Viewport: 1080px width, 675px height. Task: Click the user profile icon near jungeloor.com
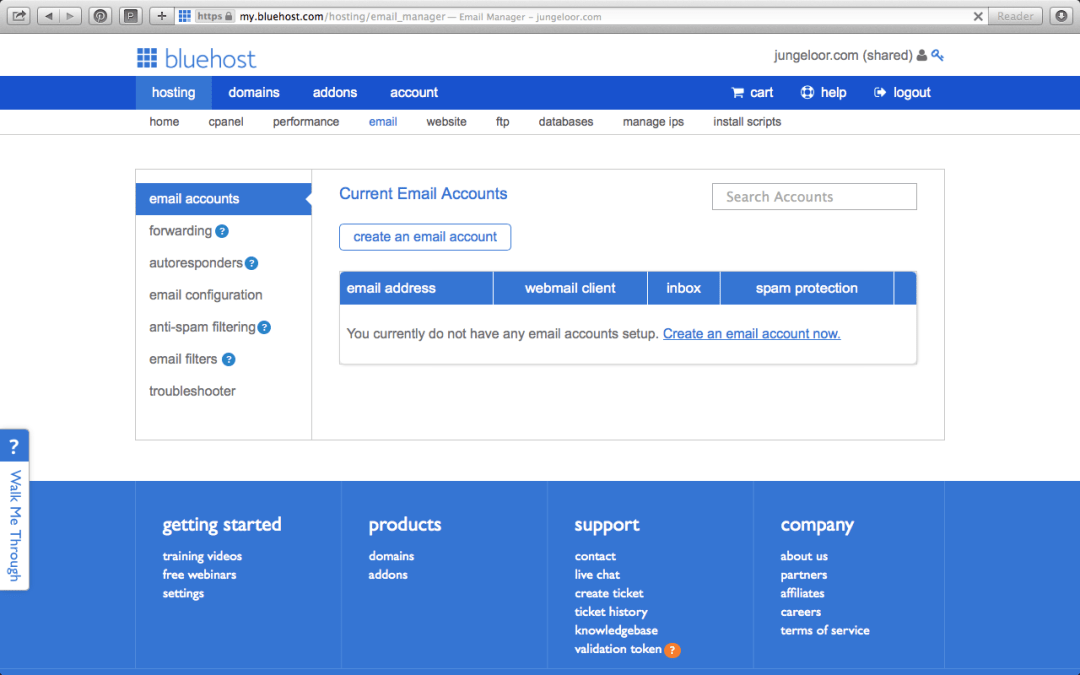922,56
